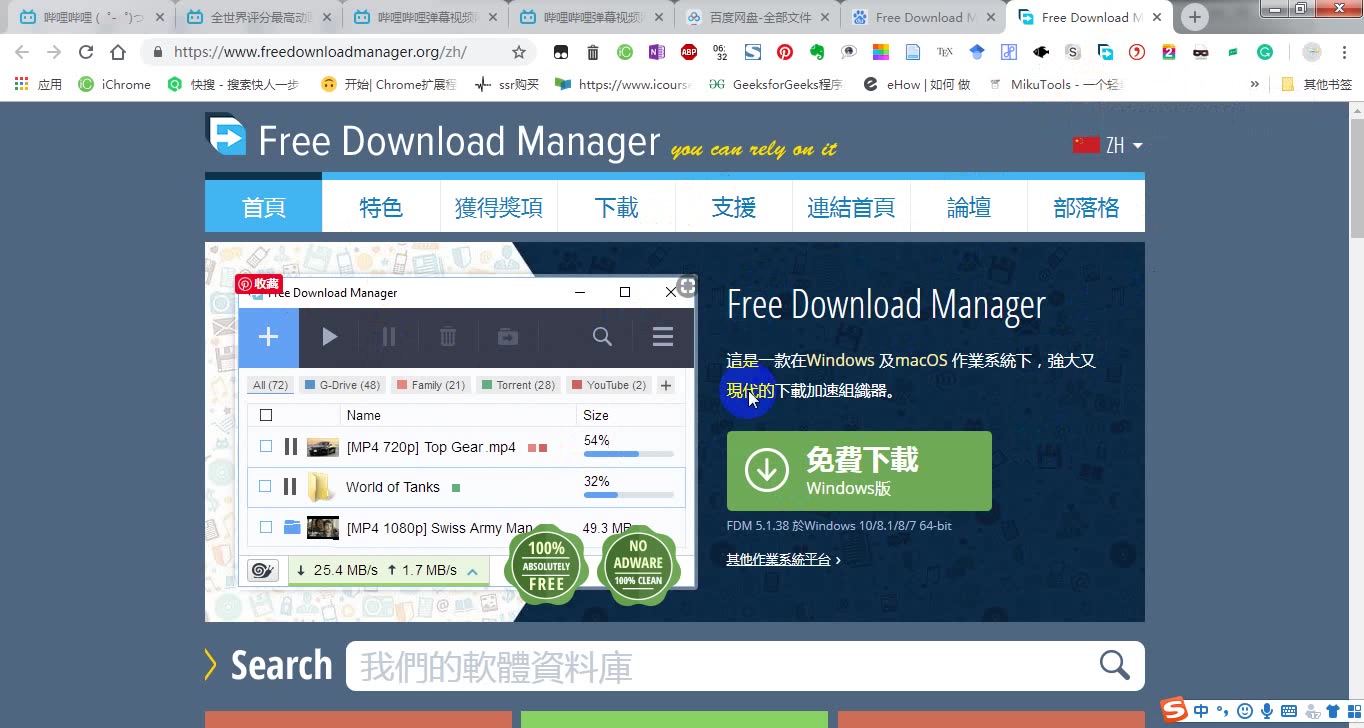1364x728 pixels.
Task: Click the Sogou S input icon
Action: (x=1174, y=711)
